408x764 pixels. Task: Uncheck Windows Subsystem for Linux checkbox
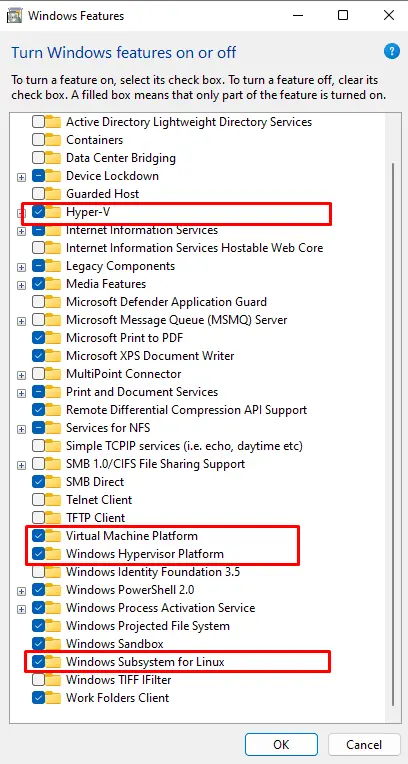[39, 662]
